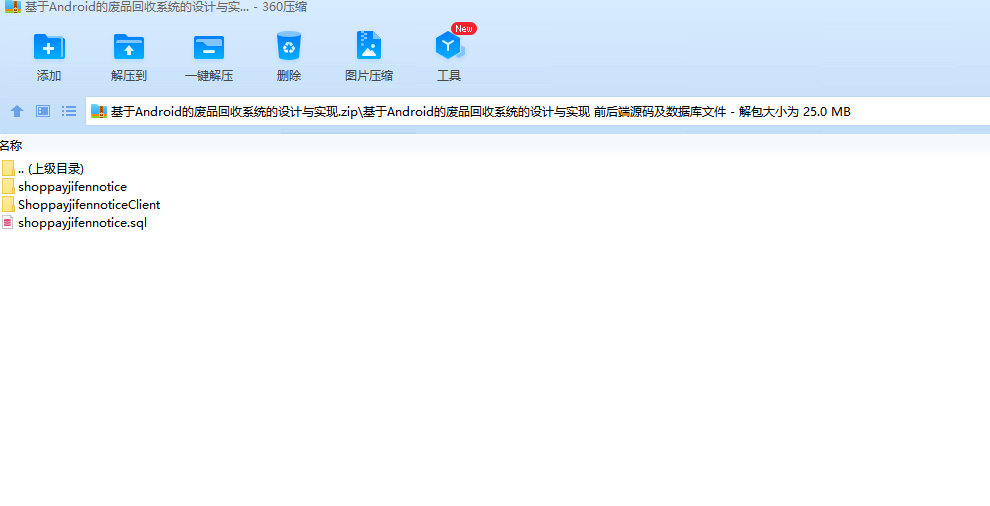990x506 pixels.
Task: Click the Delete (删除) recycle bin icon
Action: pos(289,47)
